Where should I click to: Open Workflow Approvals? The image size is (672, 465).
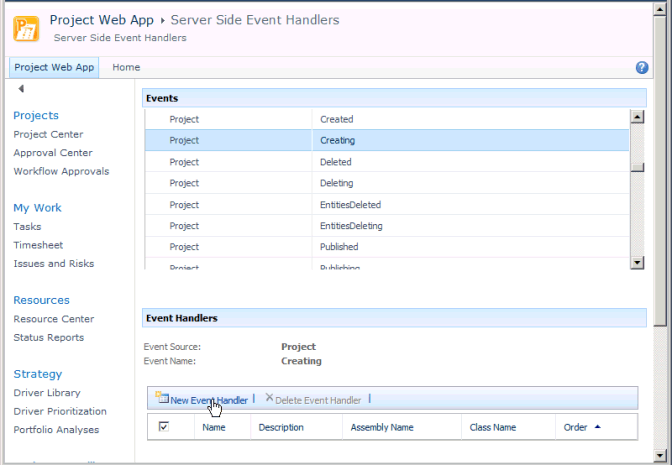tap(61, 171)
